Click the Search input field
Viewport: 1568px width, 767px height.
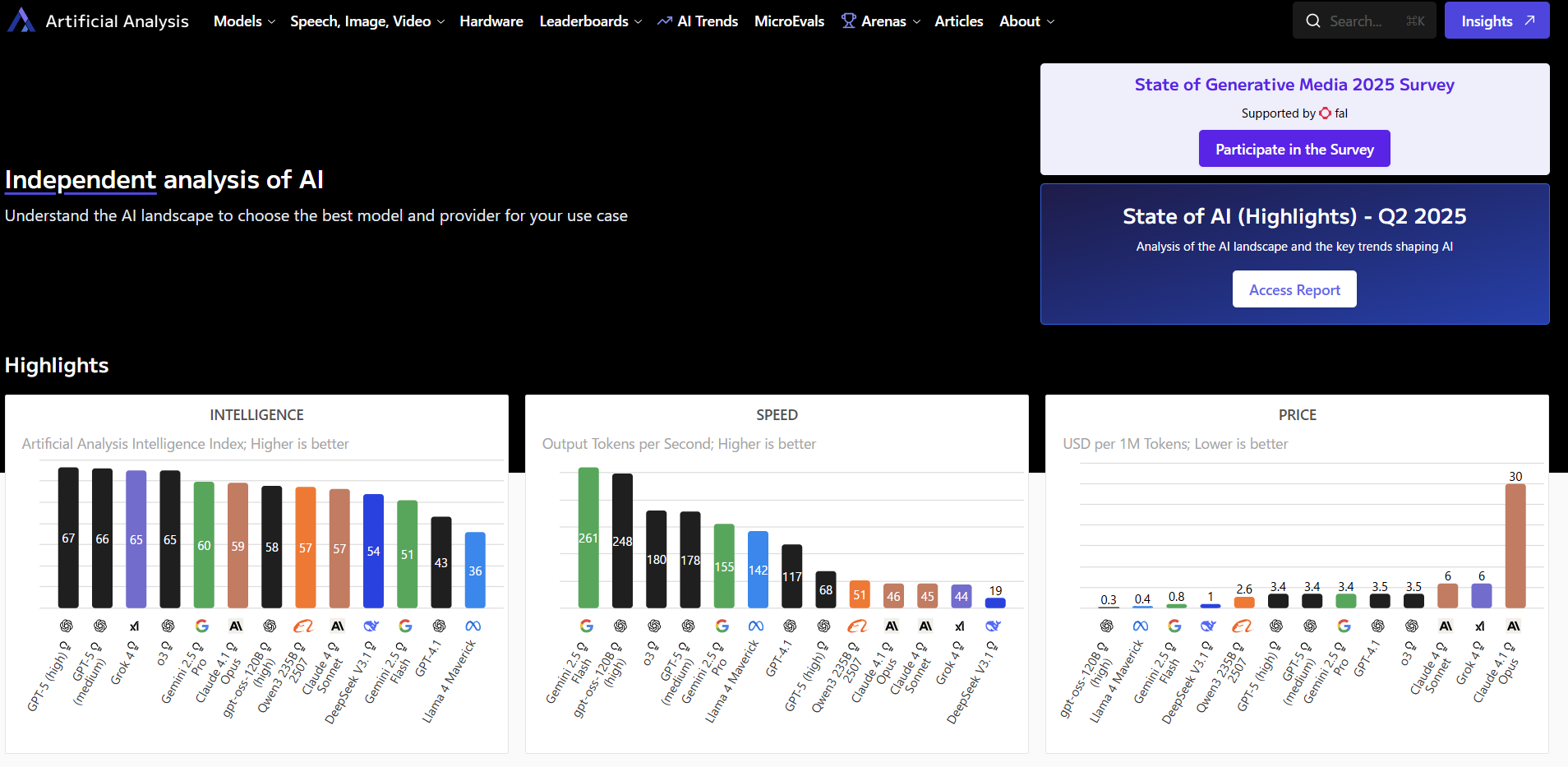coord(1364,21)
